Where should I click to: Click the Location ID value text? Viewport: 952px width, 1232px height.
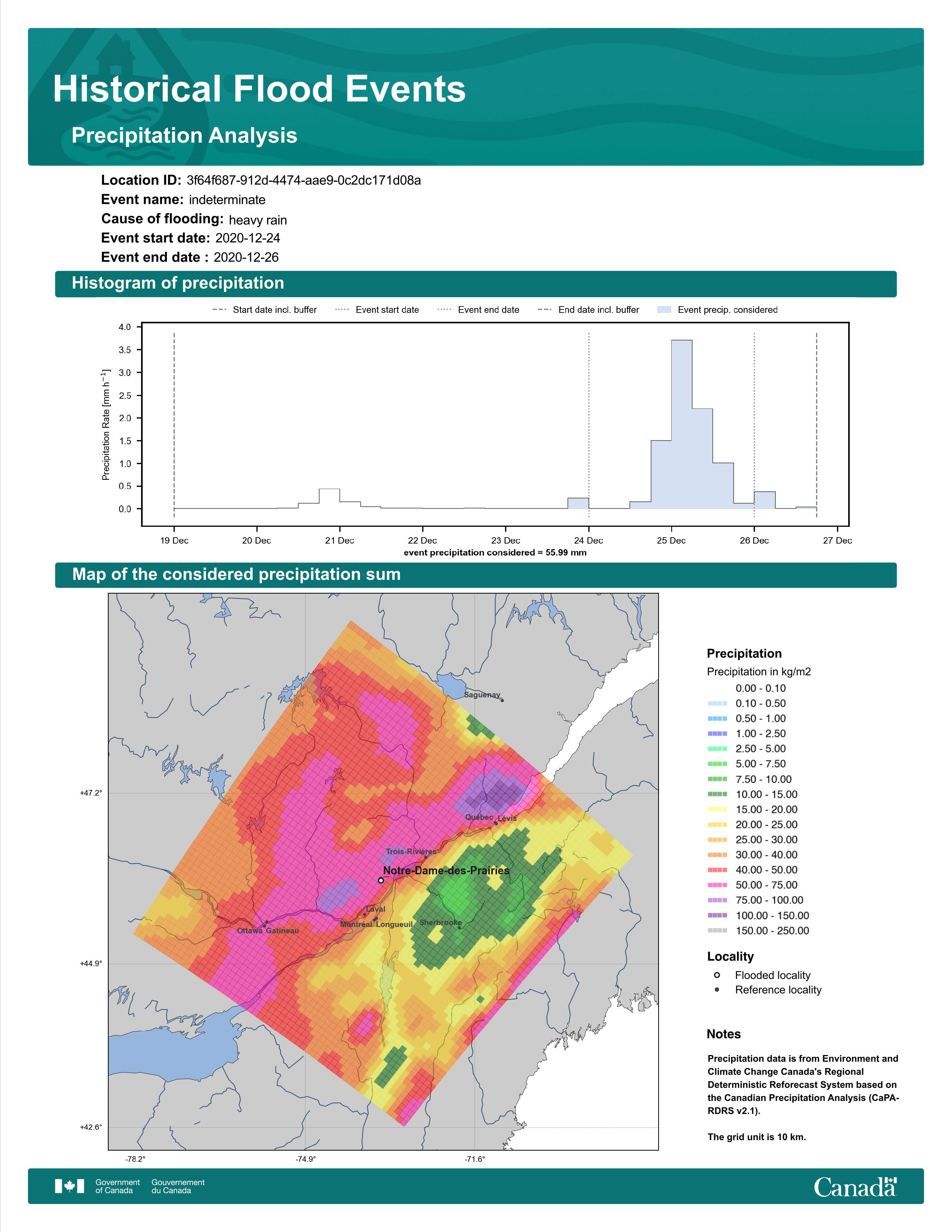tap(304, 181)
